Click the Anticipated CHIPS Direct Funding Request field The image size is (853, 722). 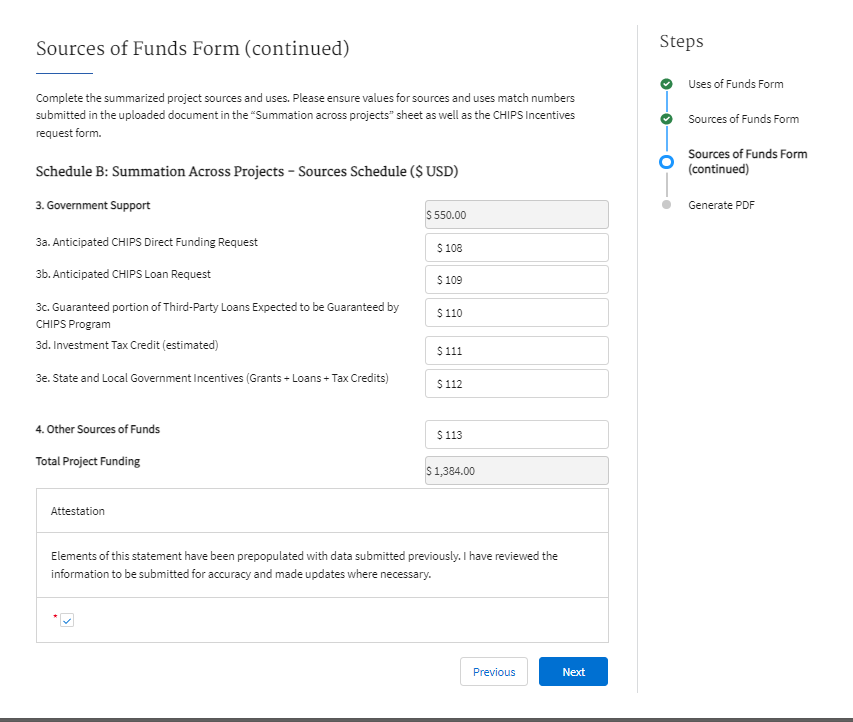[x=517, y=247]
